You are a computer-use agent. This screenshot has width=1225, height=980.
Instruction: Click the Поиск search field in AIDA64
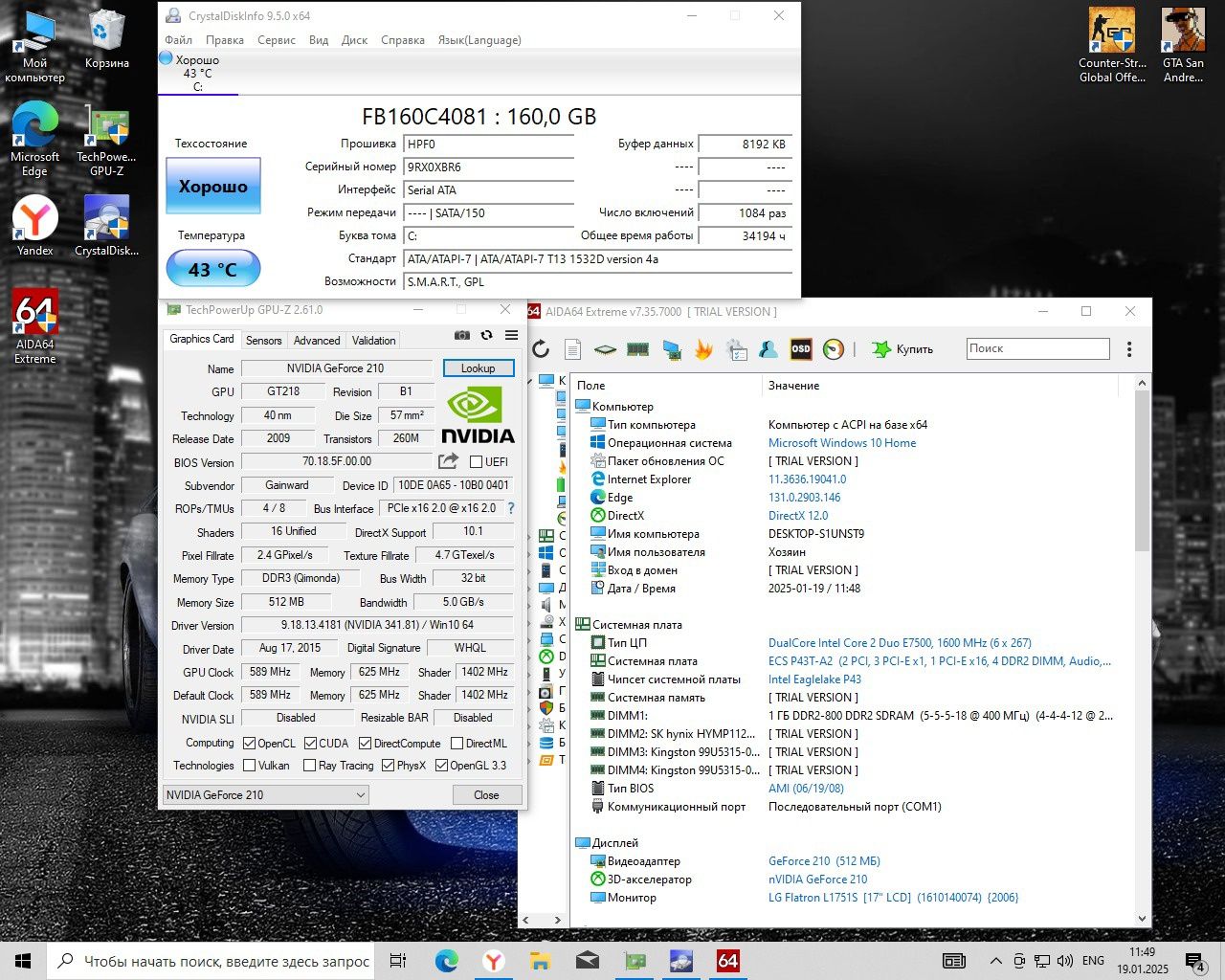pyautogui.click(x=1037, y=348)
